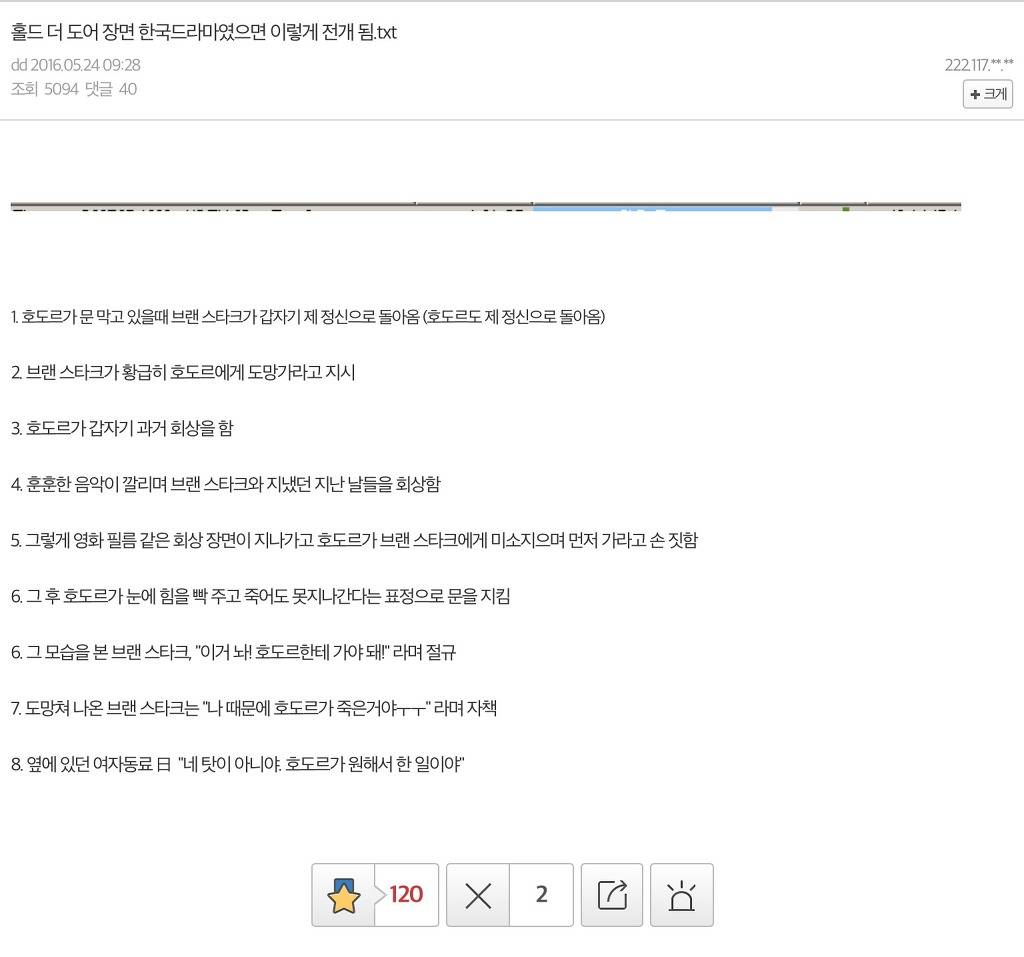Click the post title ending in .txt

[202, 33]
